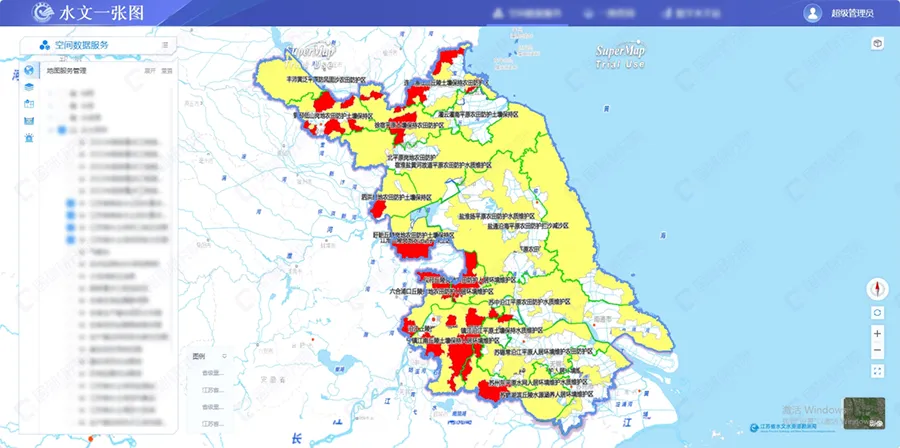The image size is (900, 448).
Task: Open the 超级管理员 user account
Action: tap(840, 13)
